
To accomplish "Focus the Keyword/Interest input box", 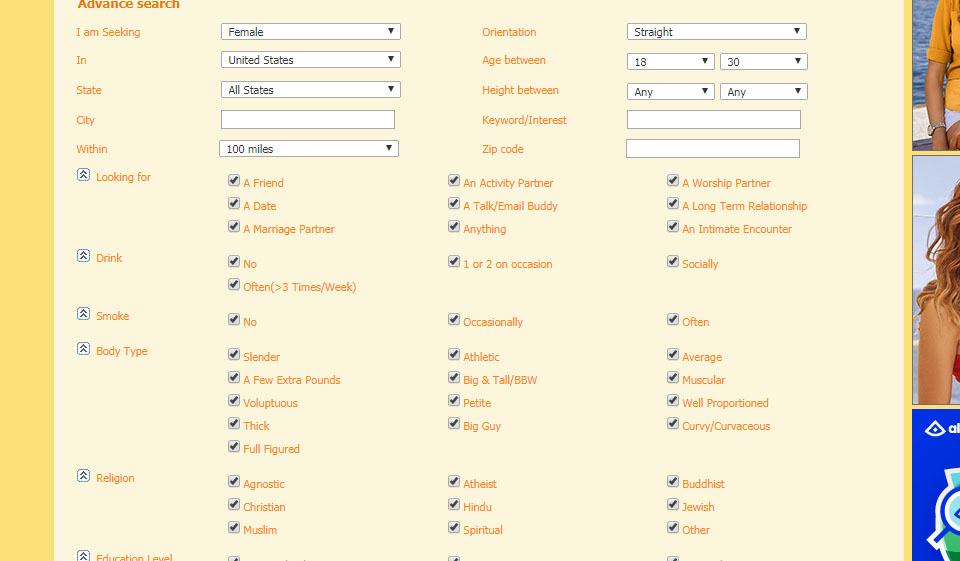I will coord(713,120).
